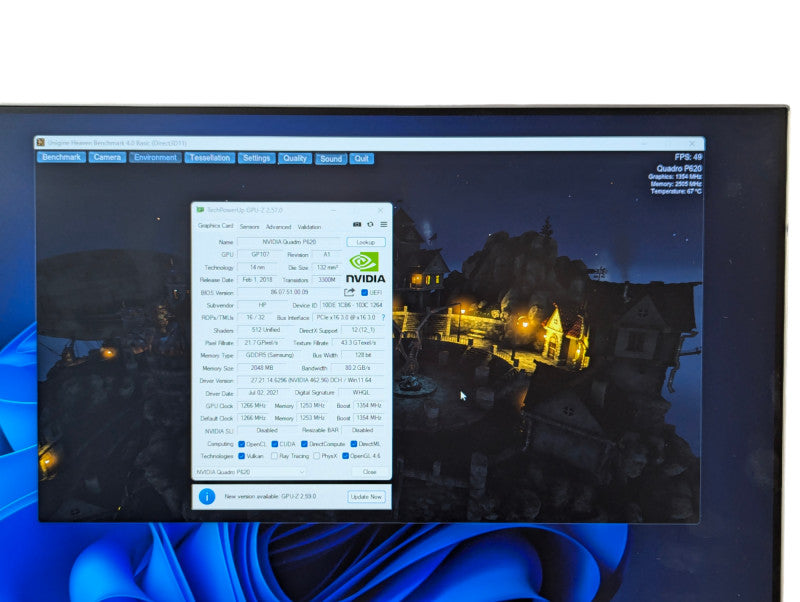Click the blue info icon in update bar
Image resolution: width=800 pixels, height=602 pixels.
coord(207,496)
